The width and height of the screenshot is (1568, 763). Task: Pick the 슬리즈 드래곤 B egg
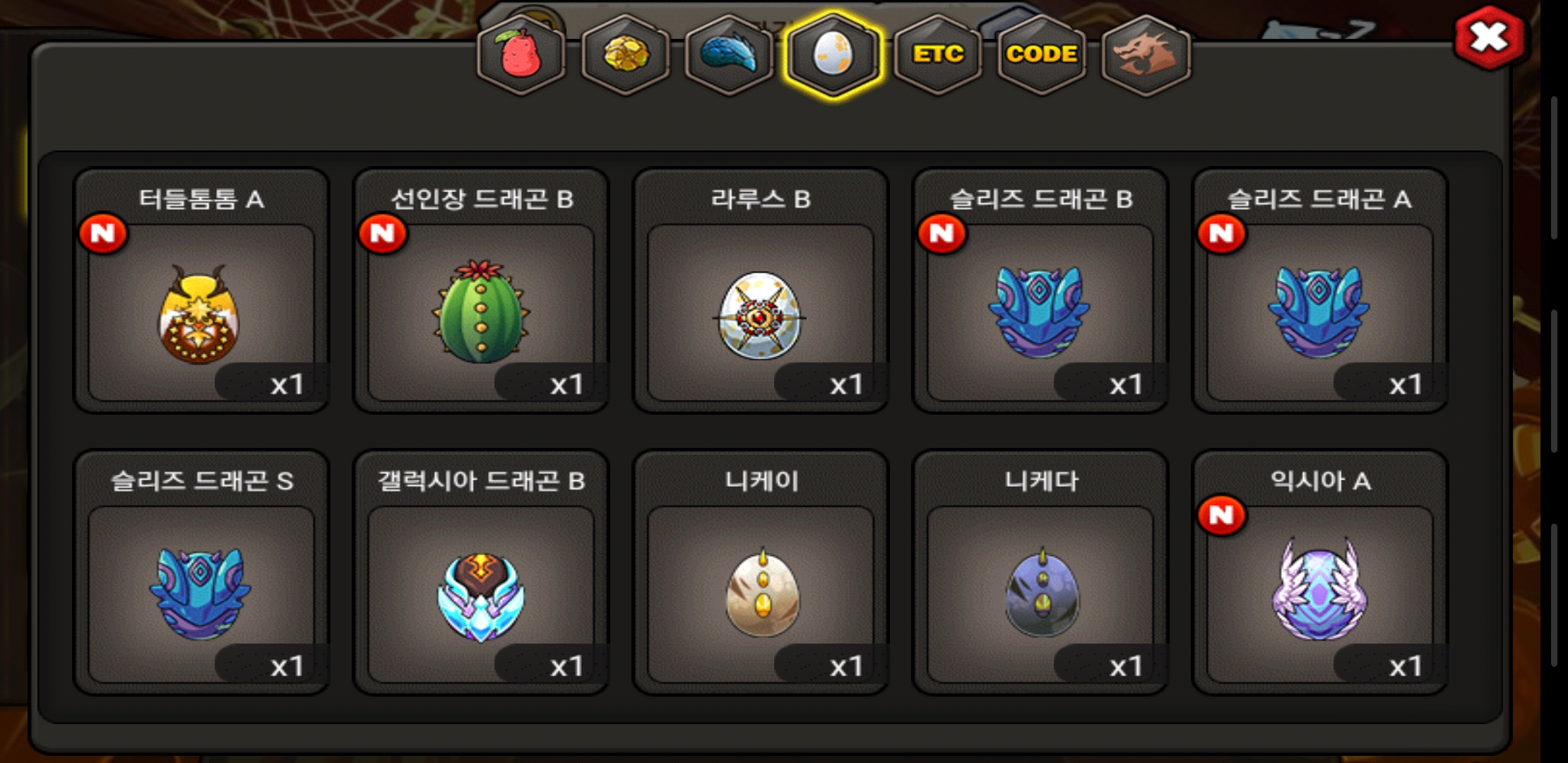click(1040, 290)
